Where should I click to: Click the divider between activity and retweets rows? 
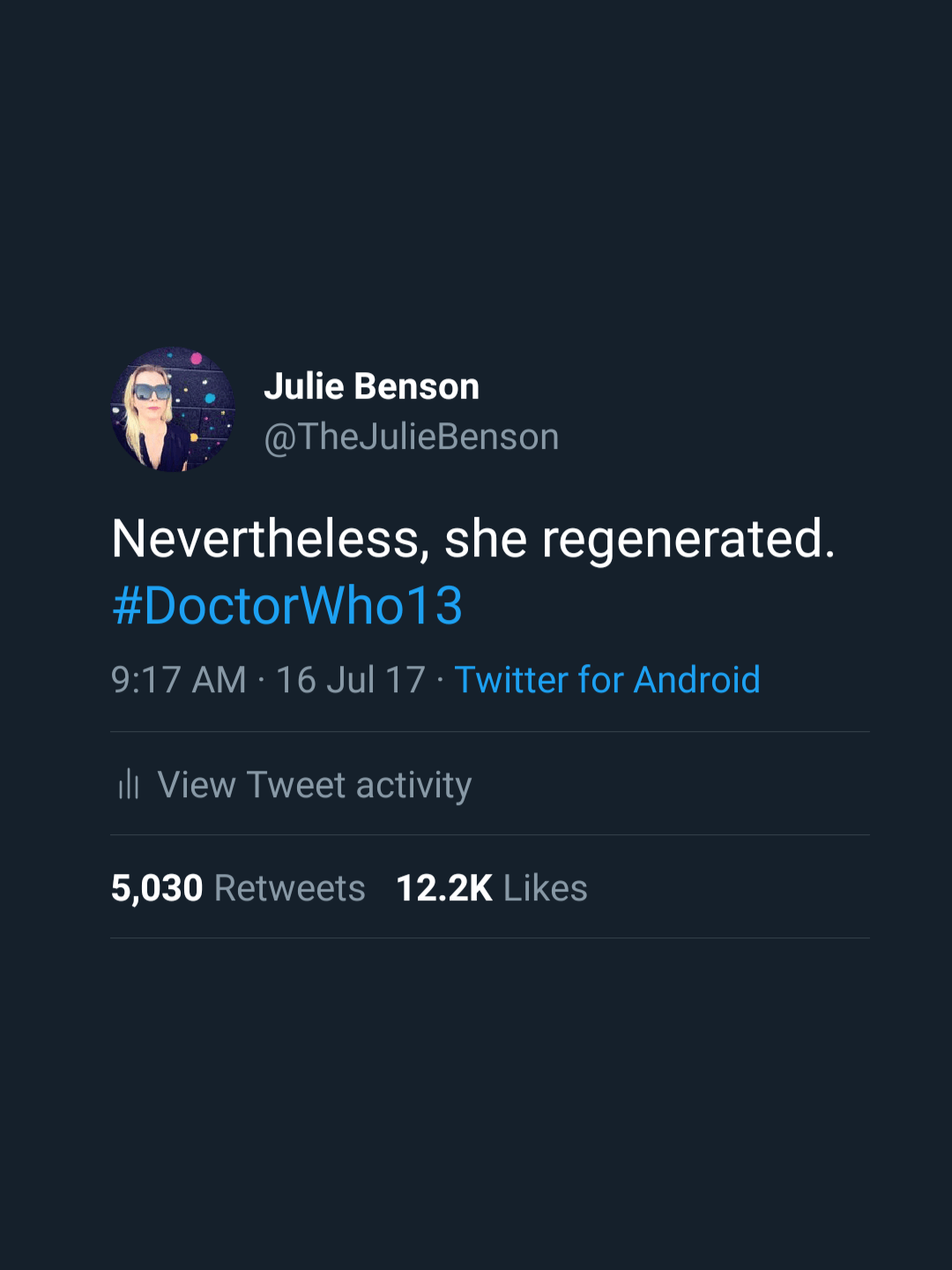490,835
